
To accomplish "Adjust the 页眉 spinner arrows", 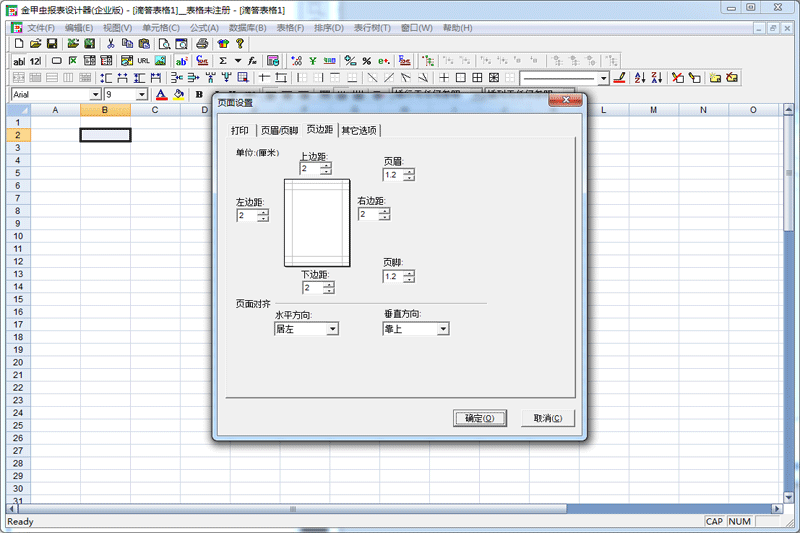I will pyautogui.click(x=409, y=175).
